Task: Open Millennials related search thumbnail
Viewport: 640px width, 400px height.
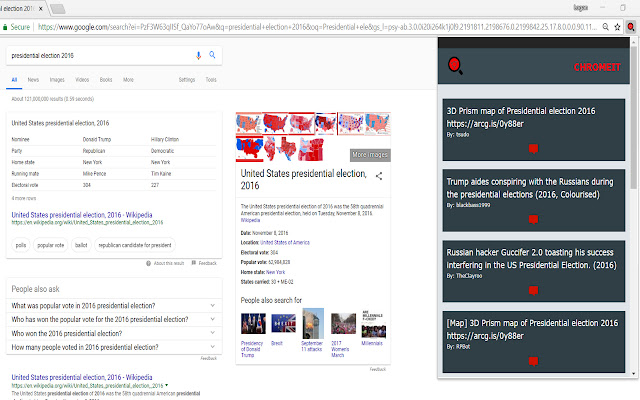Action: click(x=373, y=324)
